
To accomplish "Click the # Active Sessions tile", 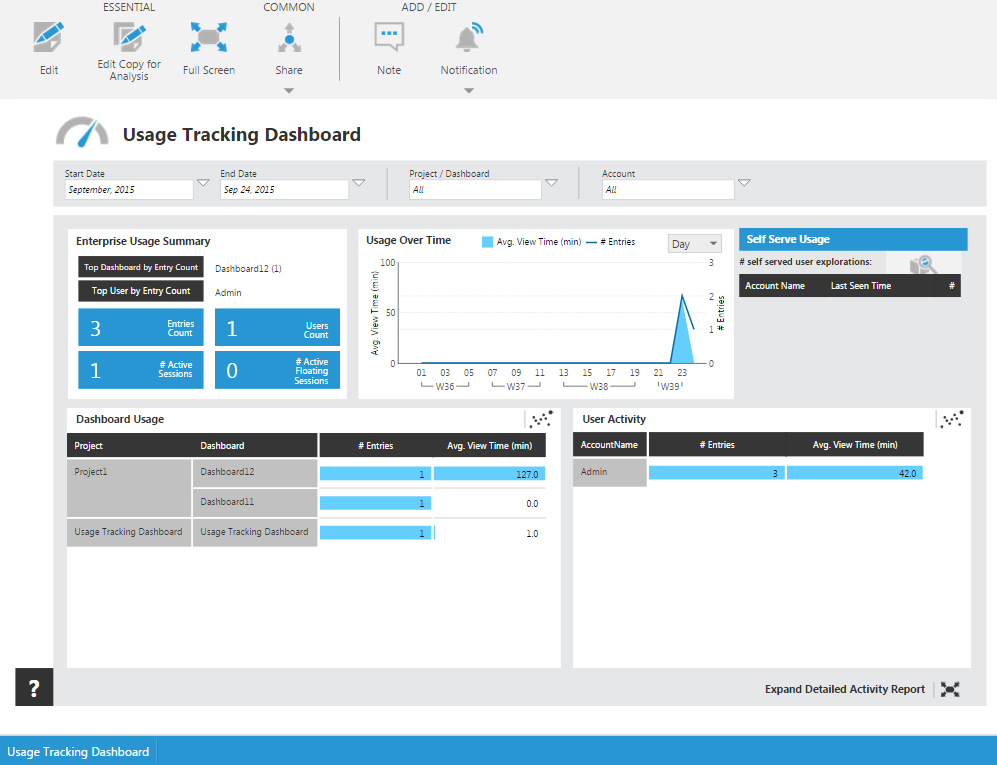I will 141,370.
